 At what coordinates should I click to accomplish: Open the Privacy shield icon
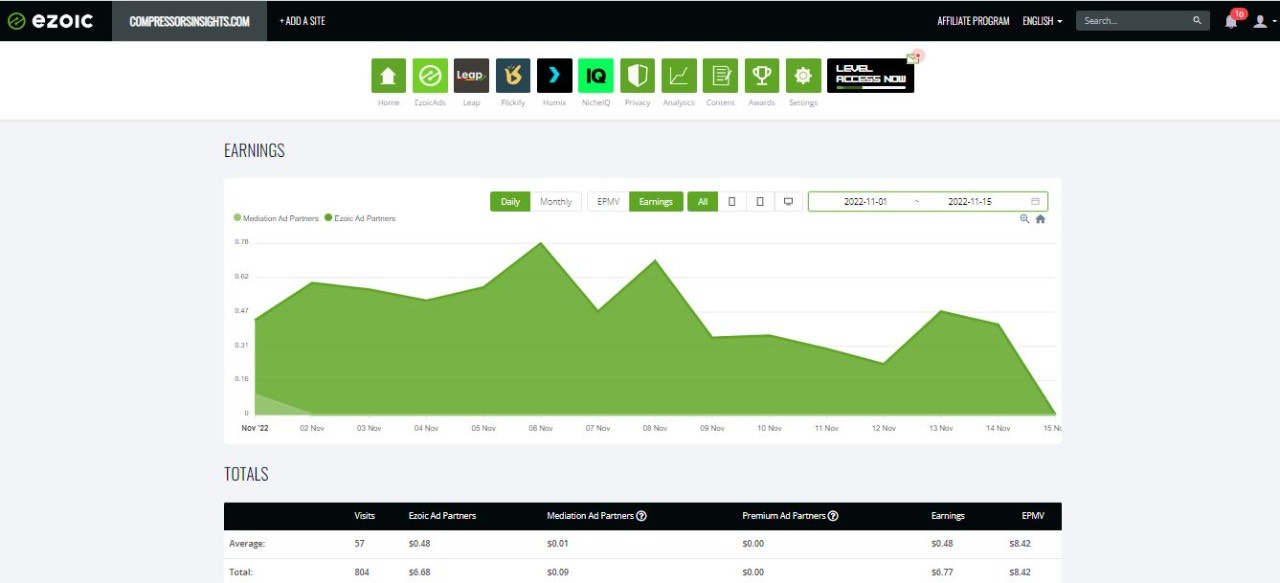click(637, 75)
